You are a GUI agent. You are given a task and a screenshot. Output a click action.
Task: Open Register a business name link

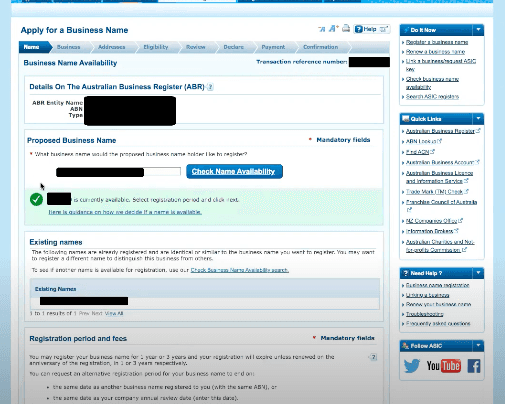click(437, 42)
